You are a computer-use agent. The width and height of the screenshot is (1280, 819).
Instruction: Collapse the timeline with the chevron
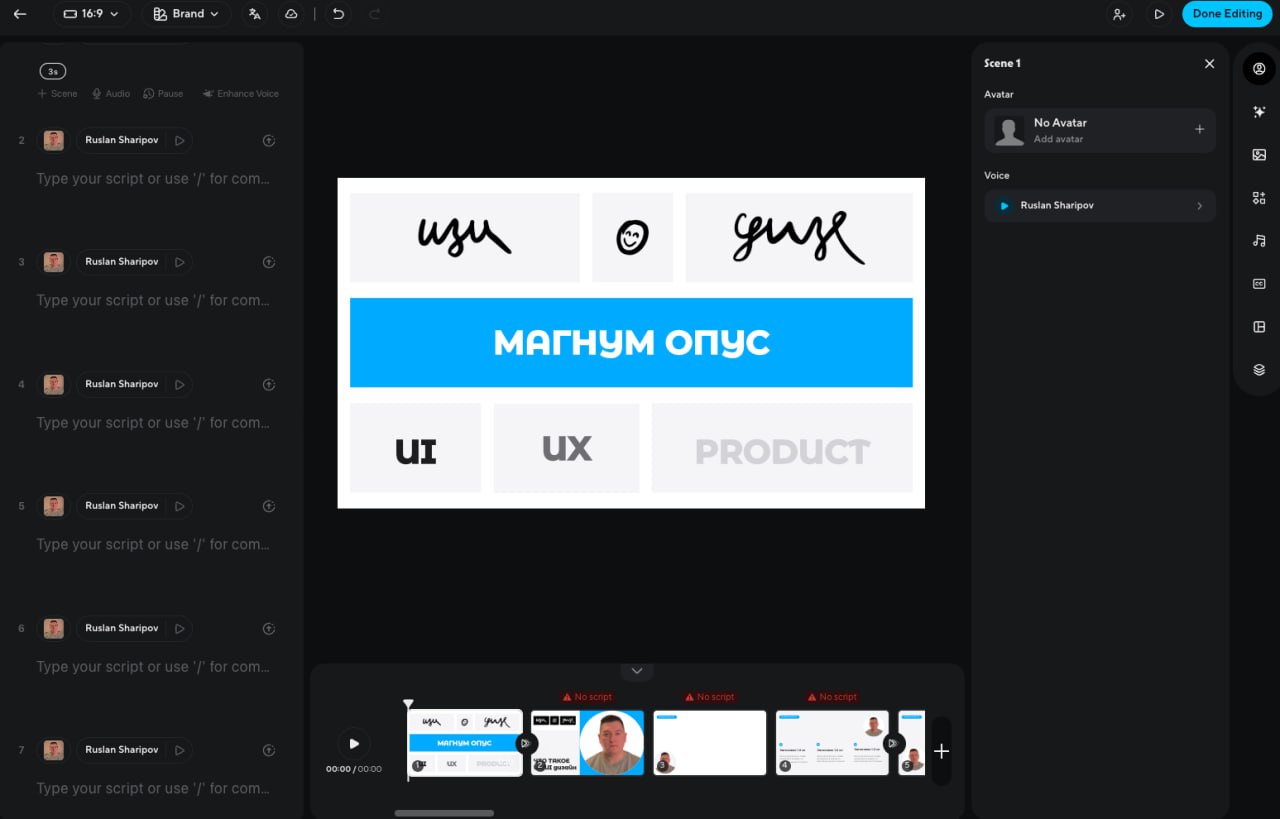coord(637,671)
